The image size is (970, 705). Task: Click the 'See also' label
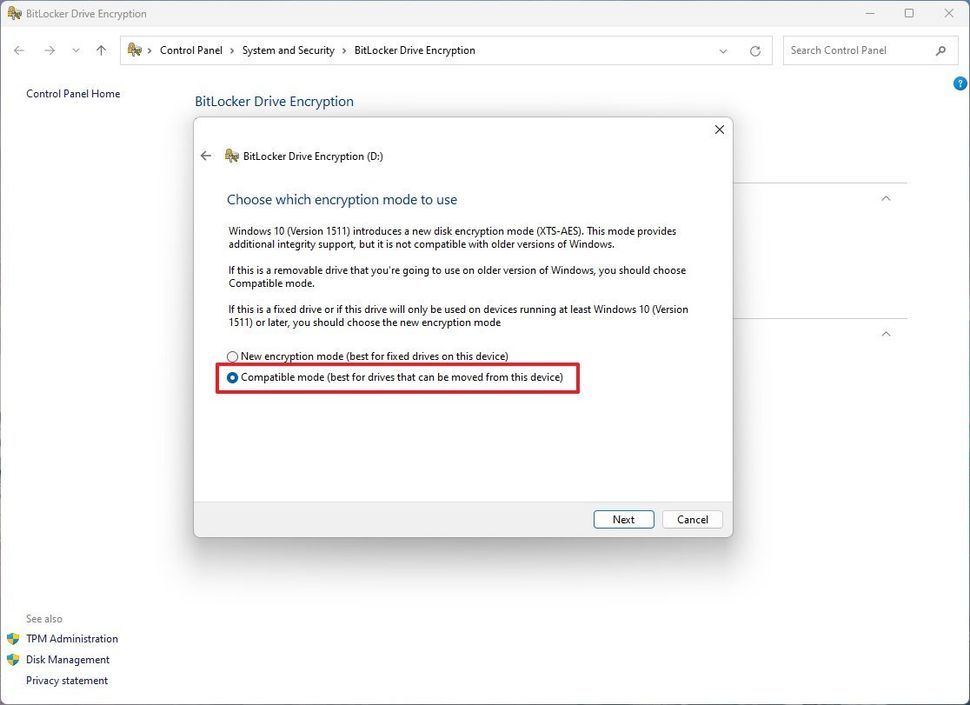44,618
